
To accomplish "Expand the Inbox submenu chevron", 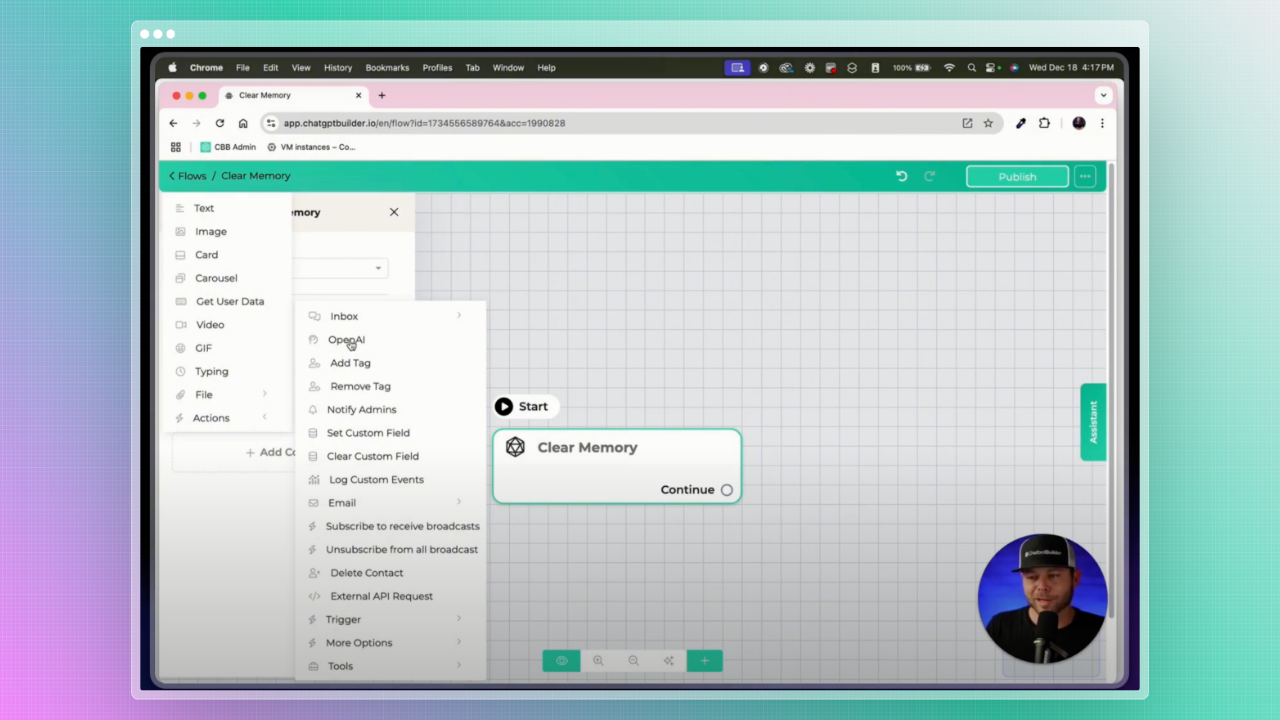I will (459, 316).
